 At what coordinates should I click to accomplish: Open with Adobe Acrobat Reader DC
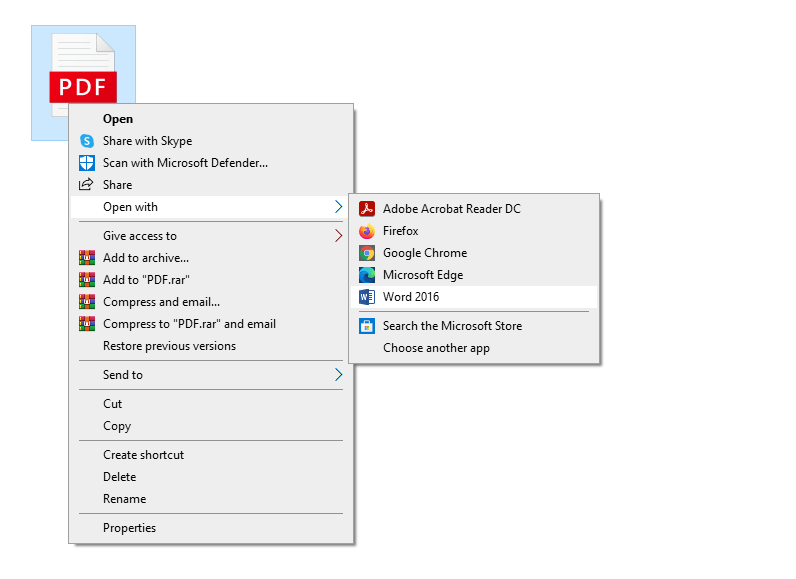474,209
